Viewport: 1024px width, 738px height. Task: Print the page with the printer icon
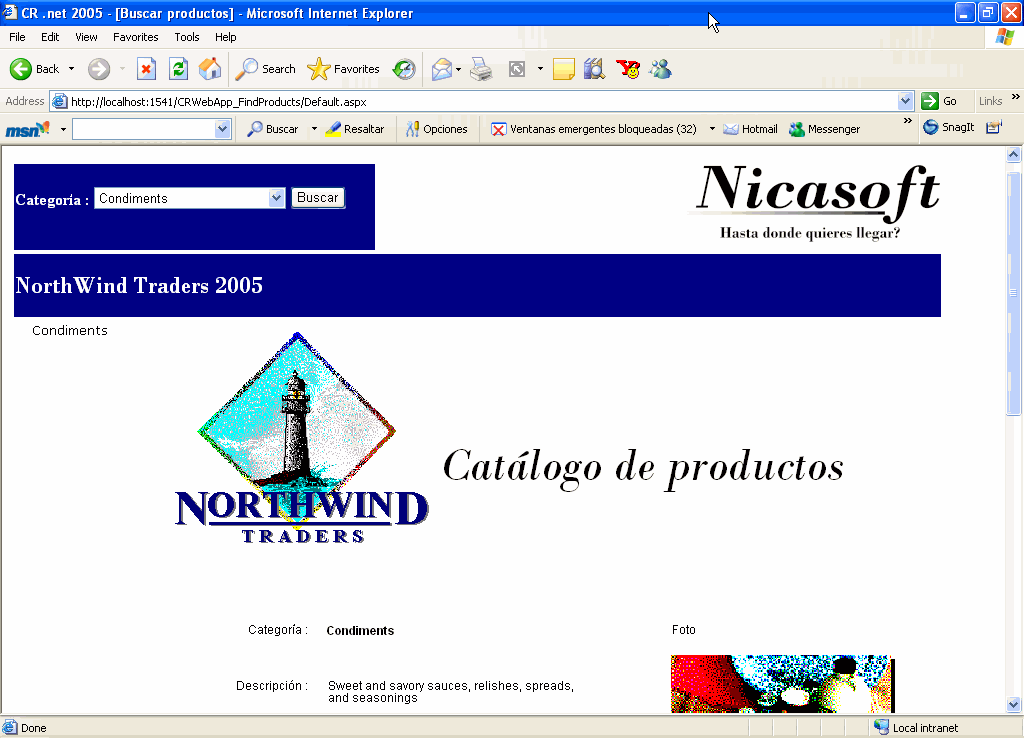tap(481, 69)
